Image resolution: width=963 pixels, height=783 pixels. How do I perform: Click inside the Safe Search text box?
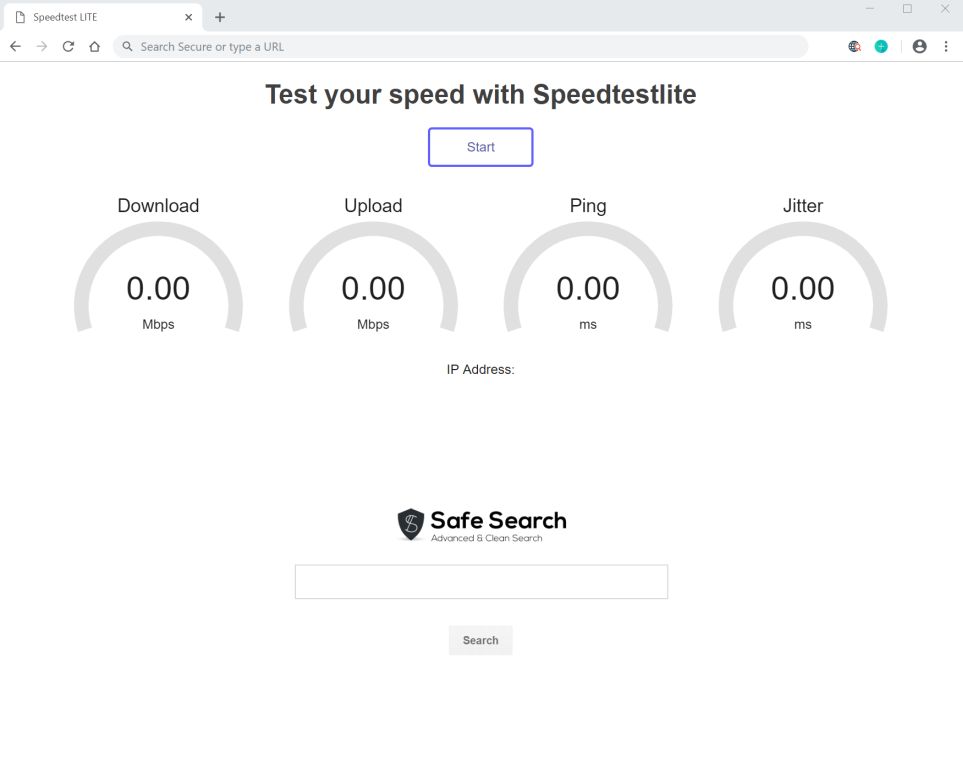(481, 582)
